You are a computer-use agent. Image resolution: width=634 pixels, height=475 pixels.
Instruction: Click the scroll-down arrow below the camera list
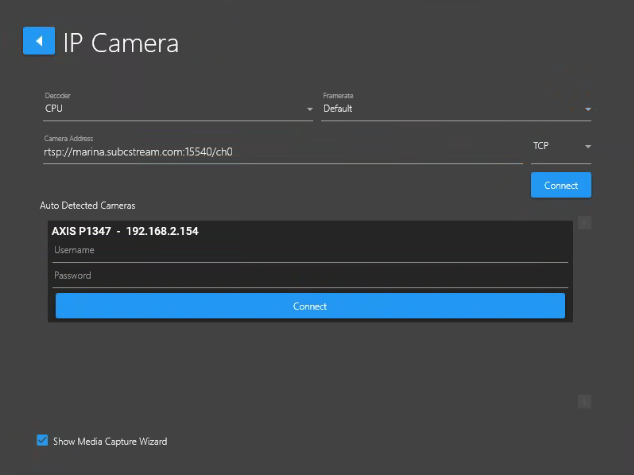tap(584, 401)
